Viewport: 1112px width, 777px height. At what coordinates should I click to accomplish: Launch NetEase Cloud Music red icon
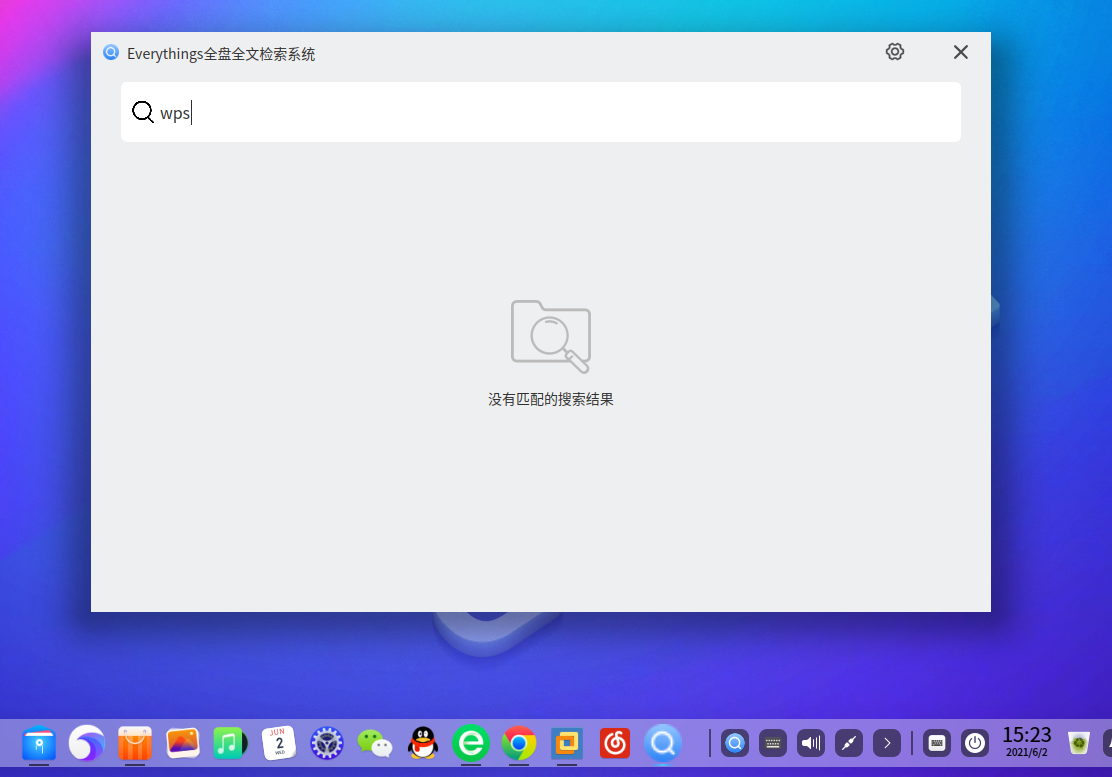pos(615,744)
